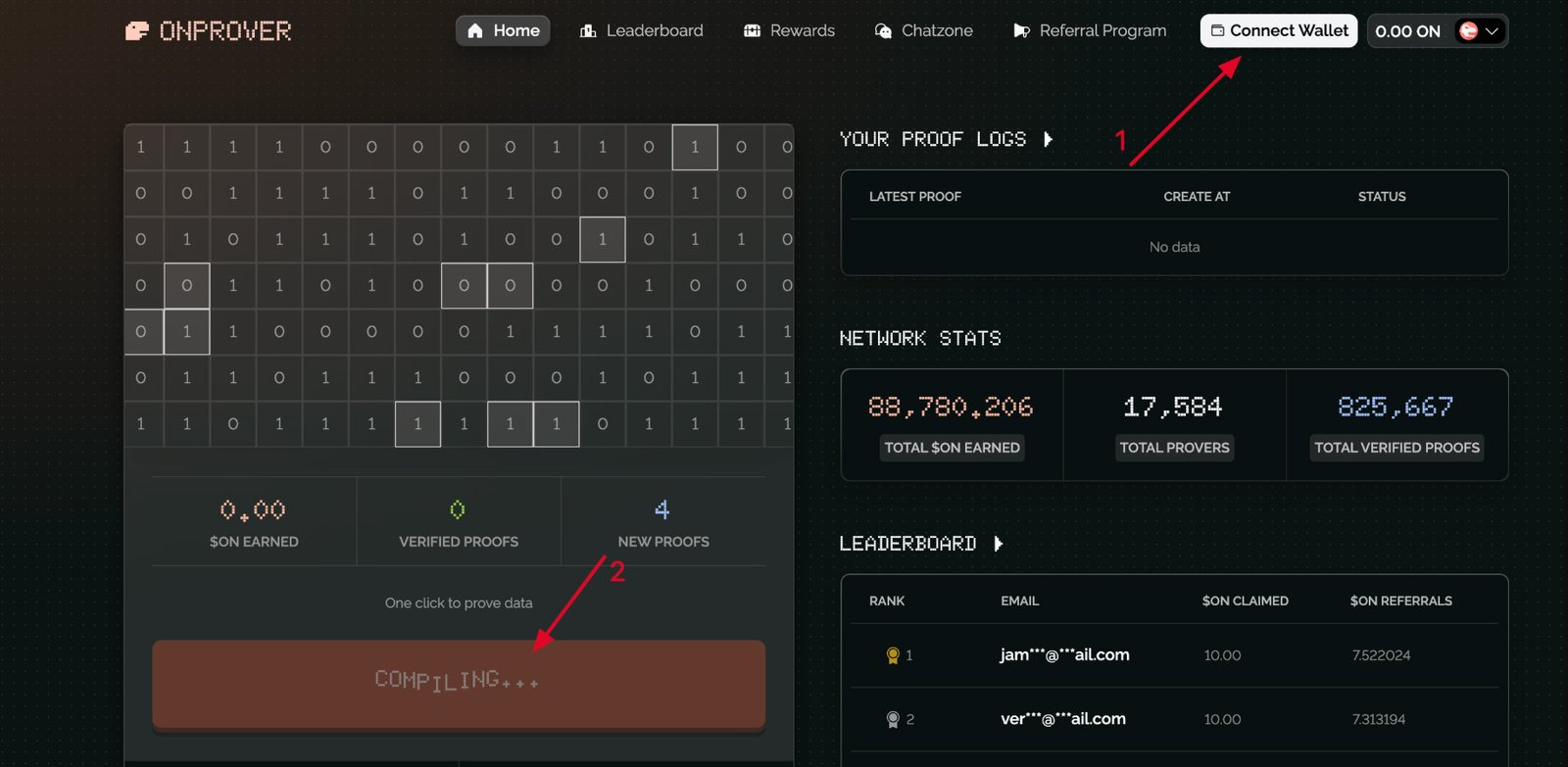Click the silver medal rank 2 icon
Viewport: 1568px width, 767px height.
click(893, 720)
